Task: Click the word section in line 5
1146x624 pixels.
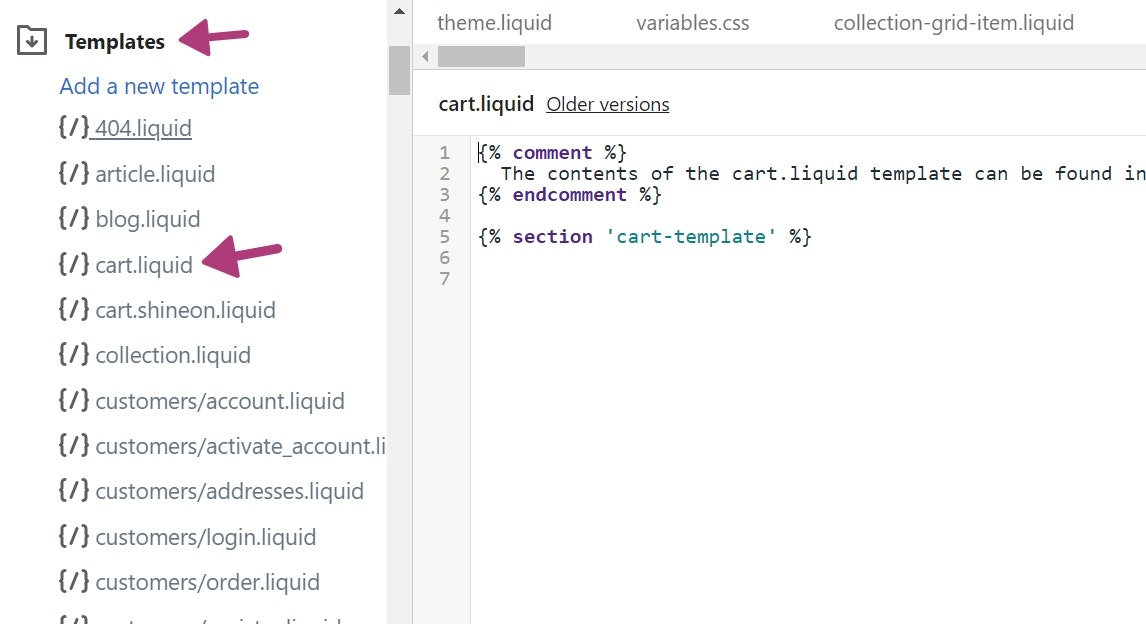Action: pos(553,237)
